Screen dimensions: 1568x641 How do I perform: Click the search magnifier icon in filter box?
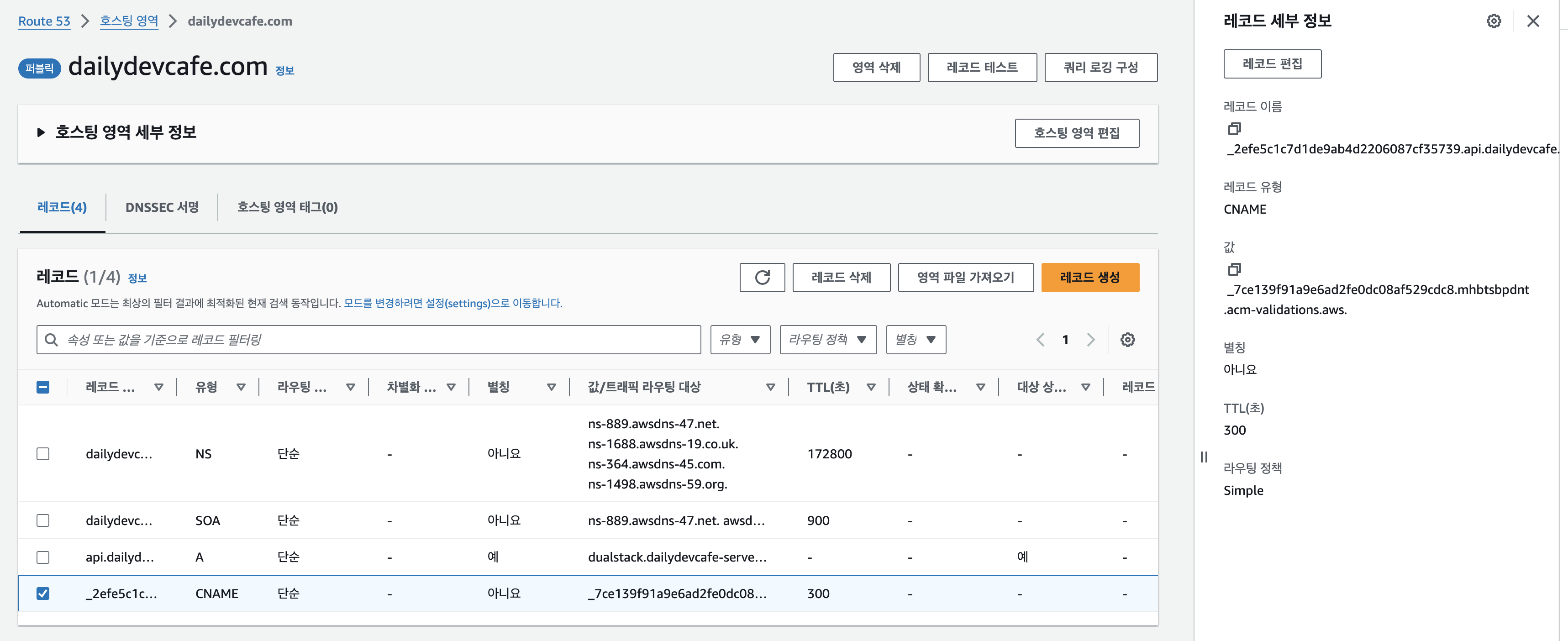52,340
